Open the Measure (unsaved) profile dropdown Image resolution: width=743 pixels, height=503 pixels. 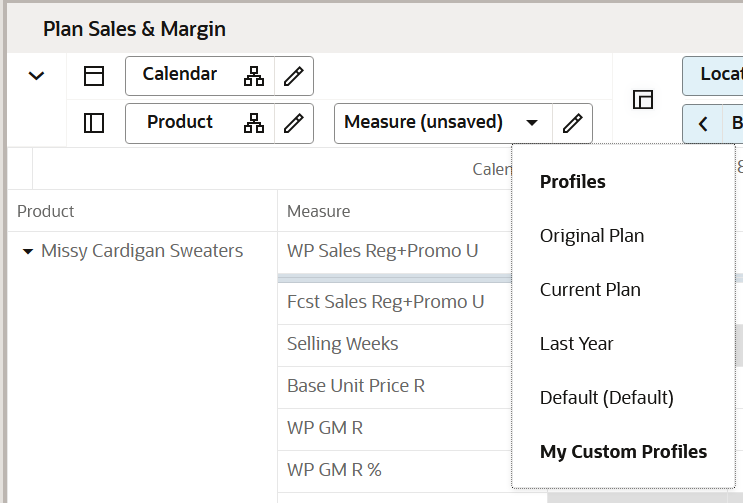(532, 123)
